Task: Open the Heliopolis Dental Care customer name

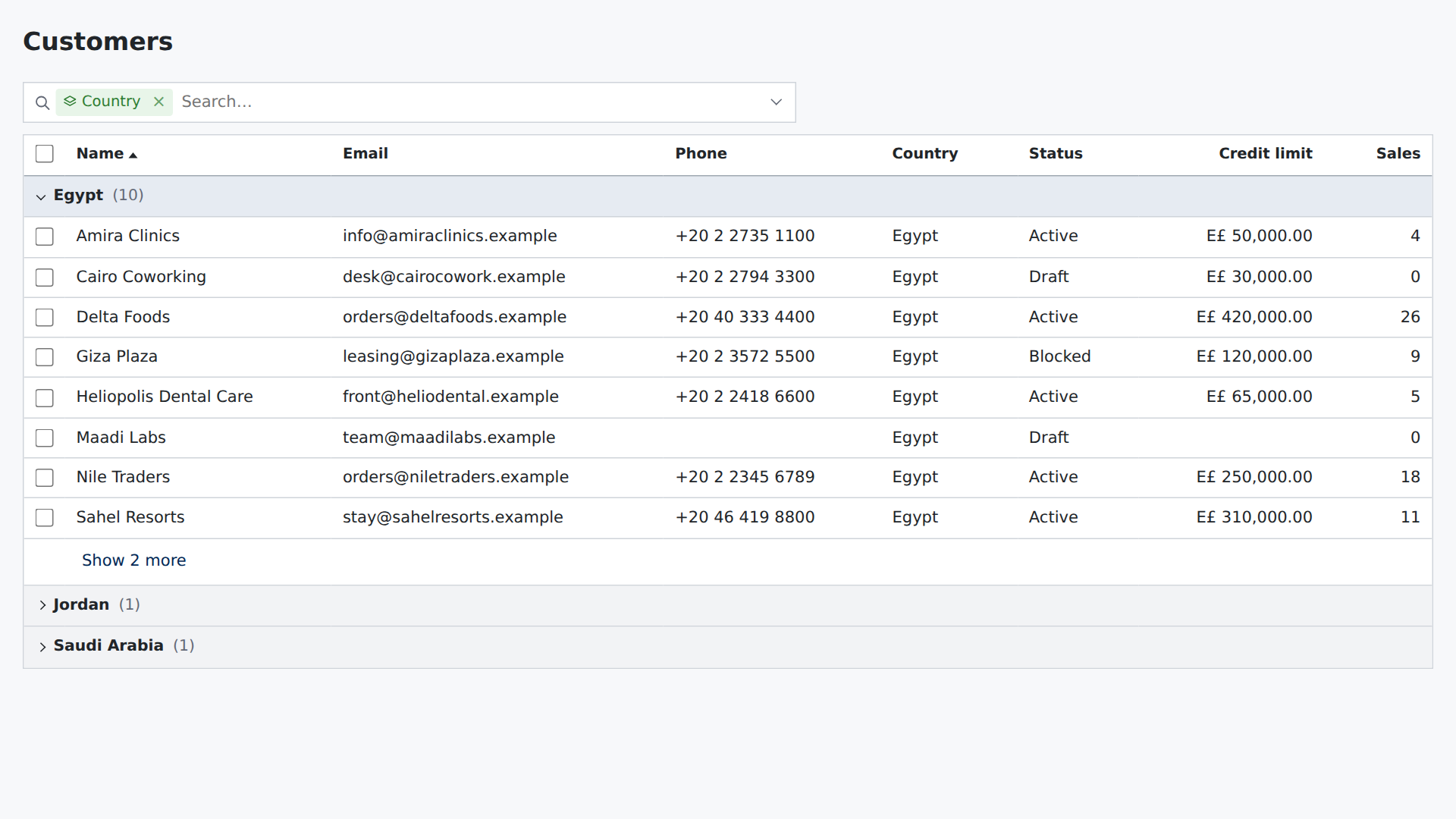Action: (165, 397)
